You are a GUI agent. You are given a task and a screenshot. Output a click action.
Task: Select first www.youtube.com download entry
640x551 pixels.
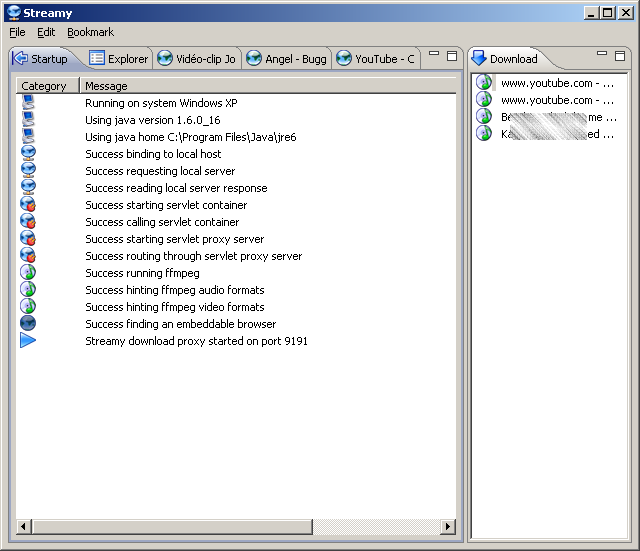(558, 83)
